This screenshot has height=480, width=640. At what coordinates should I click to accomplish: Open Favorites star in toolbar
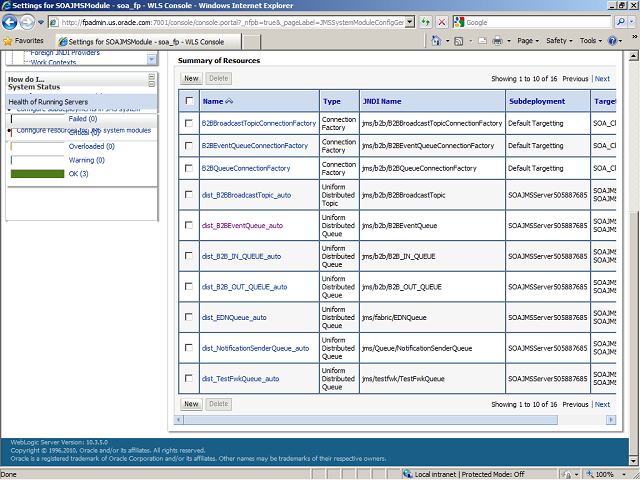coord(9,41)
